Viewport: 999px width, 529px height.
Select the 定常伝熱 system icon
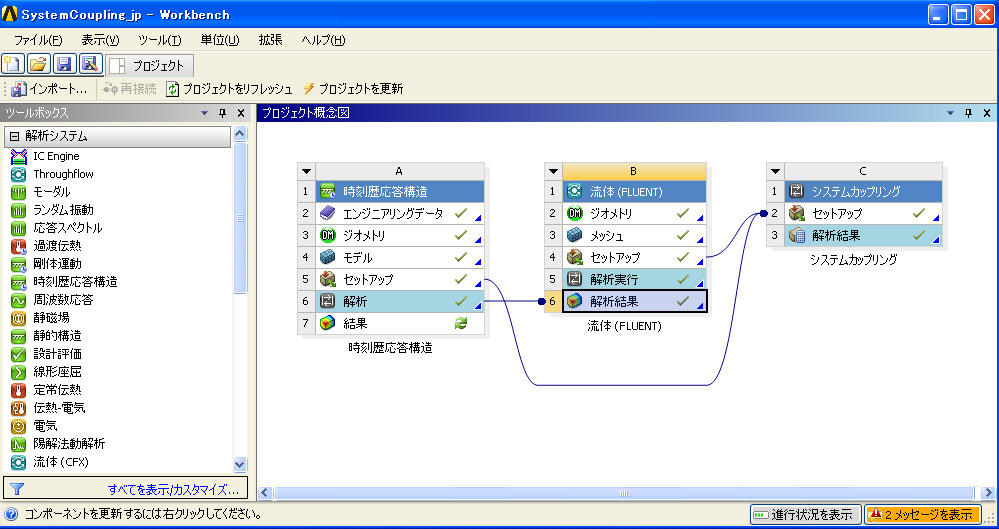click(18, 389)
